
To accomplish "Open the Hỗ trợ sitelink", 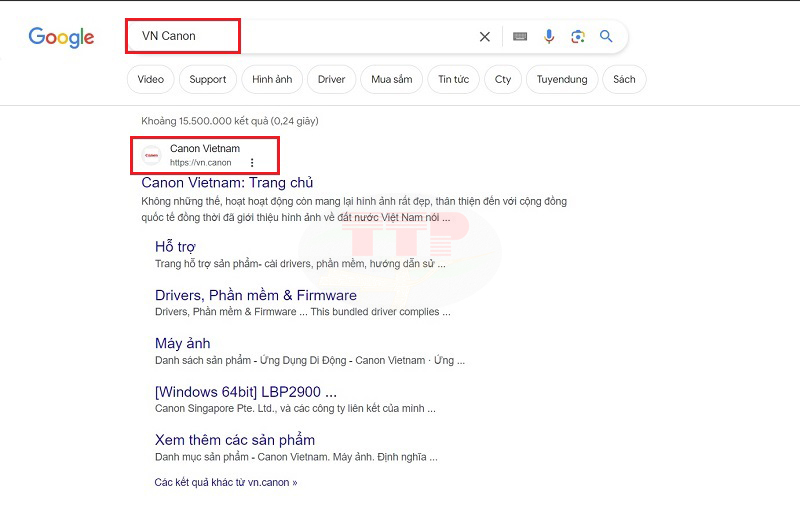I will (x=175, y=246).
